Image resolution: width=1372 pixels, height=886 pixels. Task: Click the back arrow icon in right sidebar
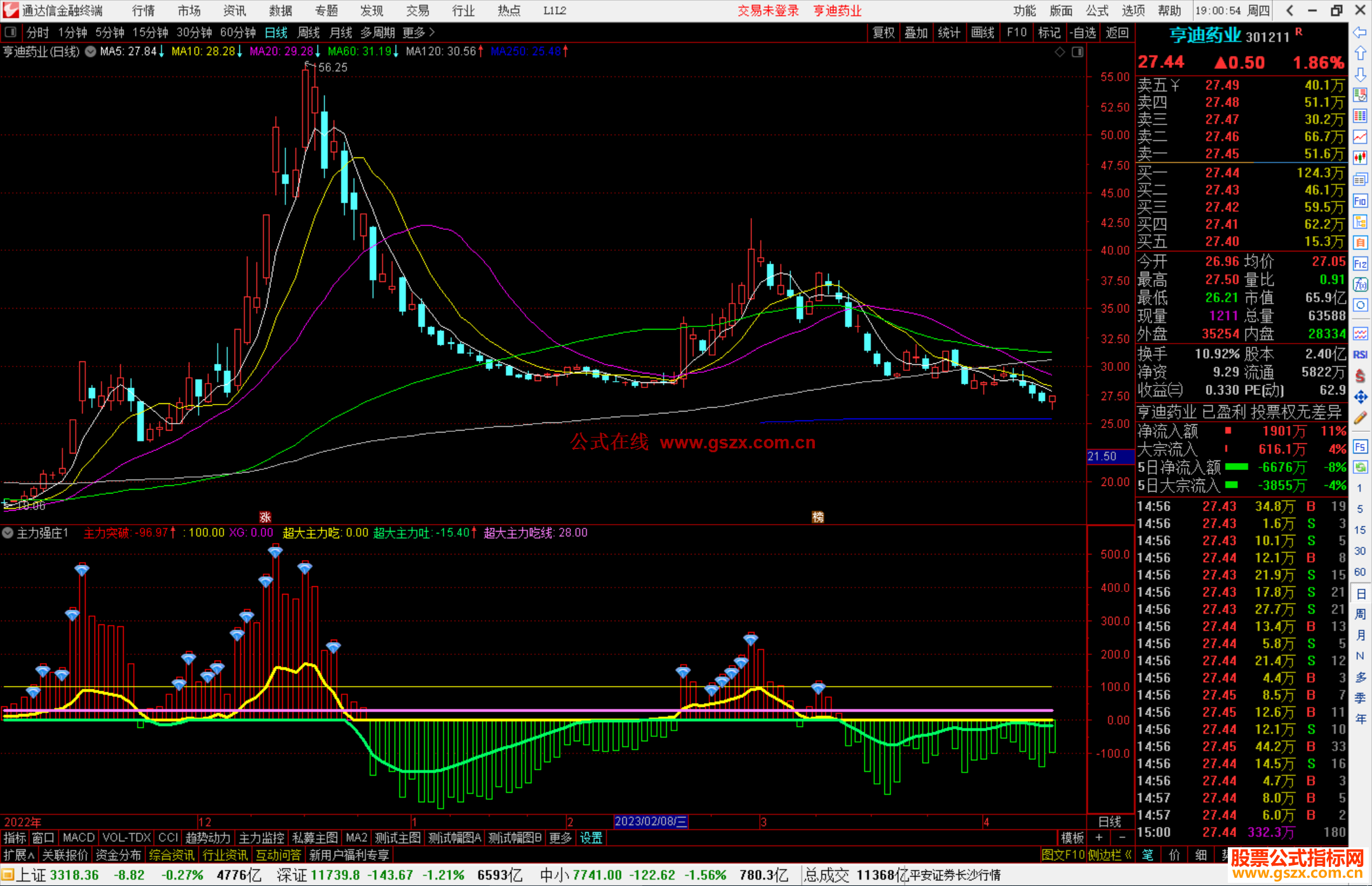pyautogui.click(x=1360, y=32)
